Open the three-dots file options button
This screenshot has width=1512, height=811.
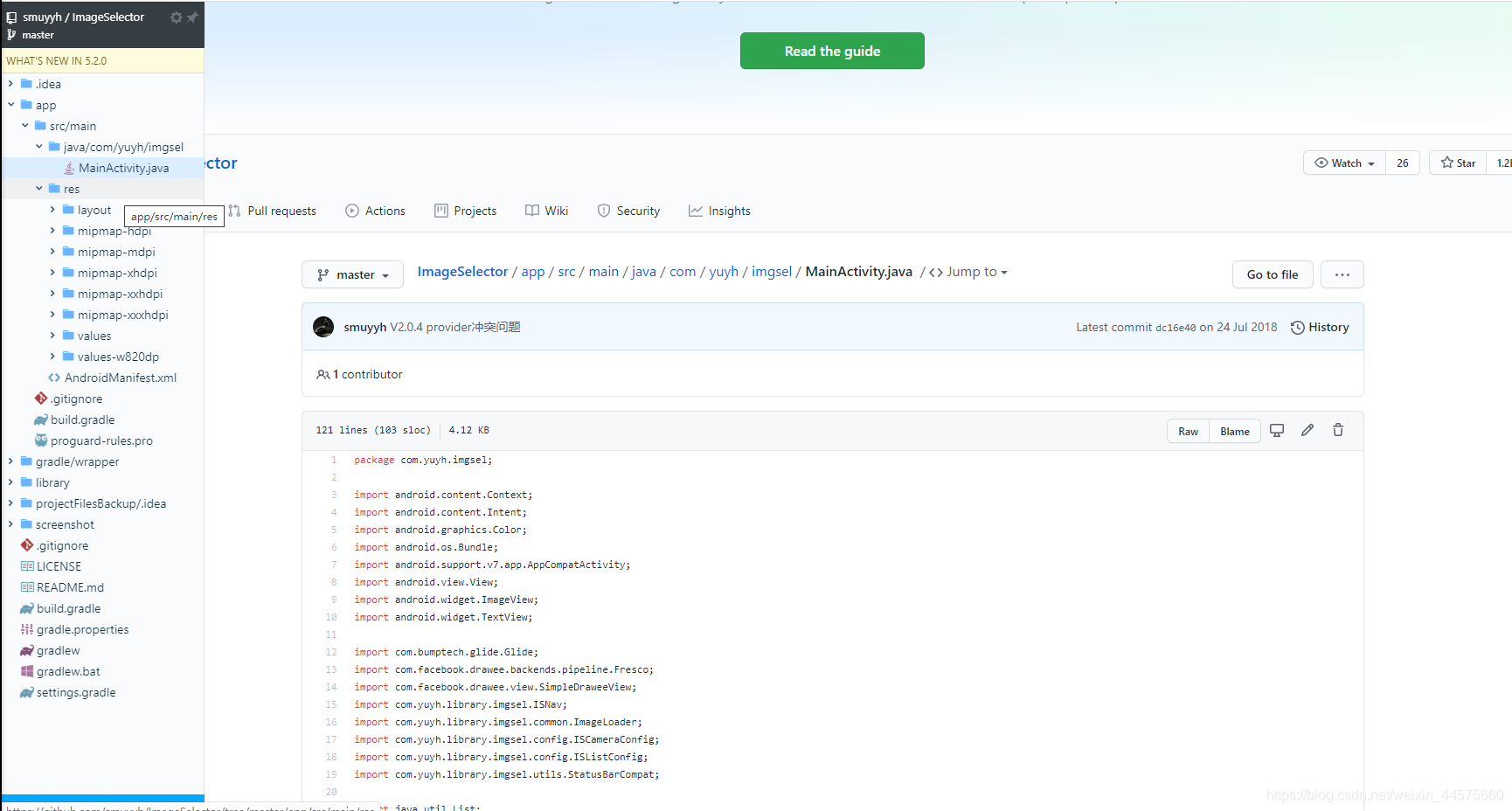click(1342, 274)
